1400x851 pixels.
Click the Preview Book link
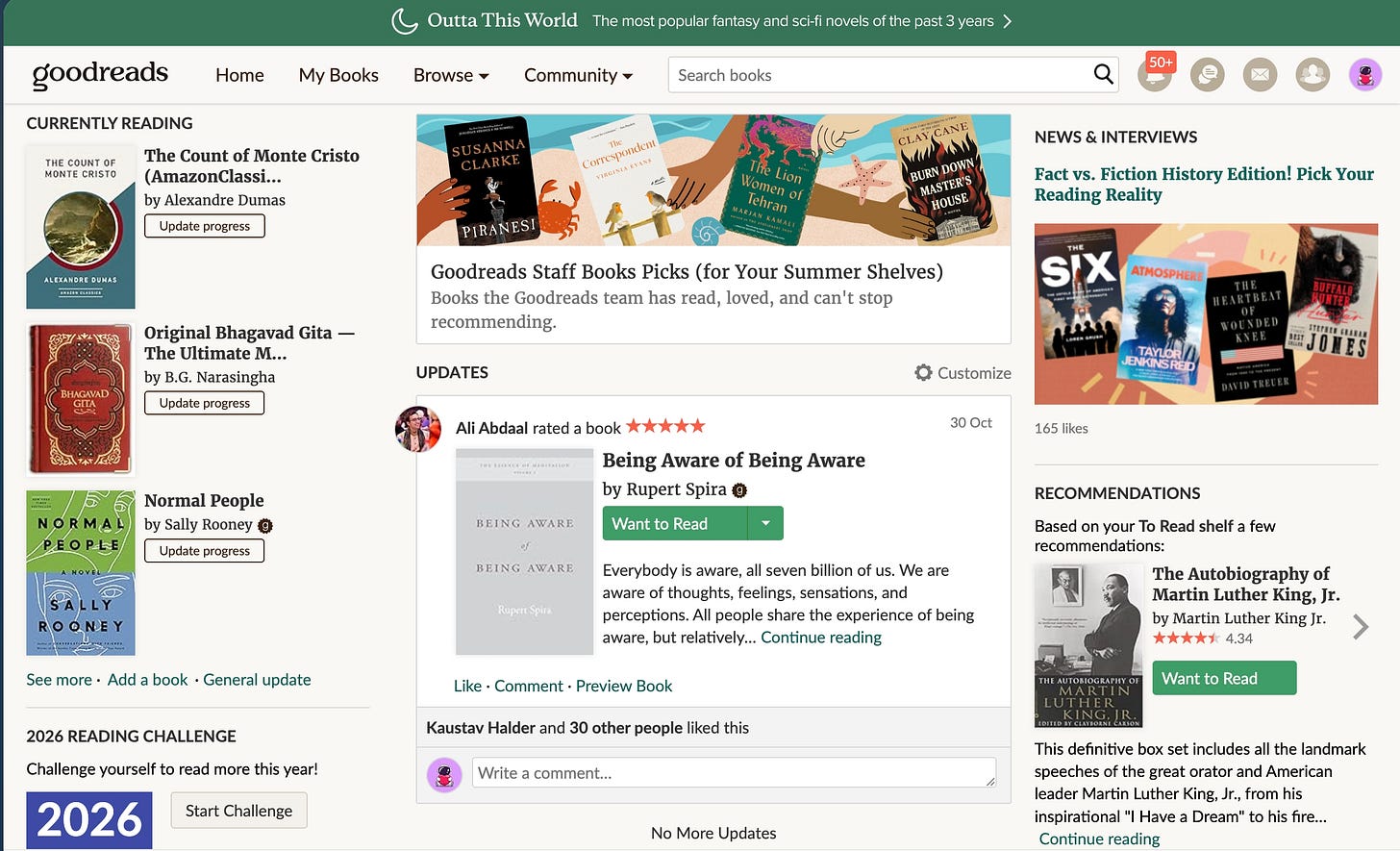(x=624, y=686)
